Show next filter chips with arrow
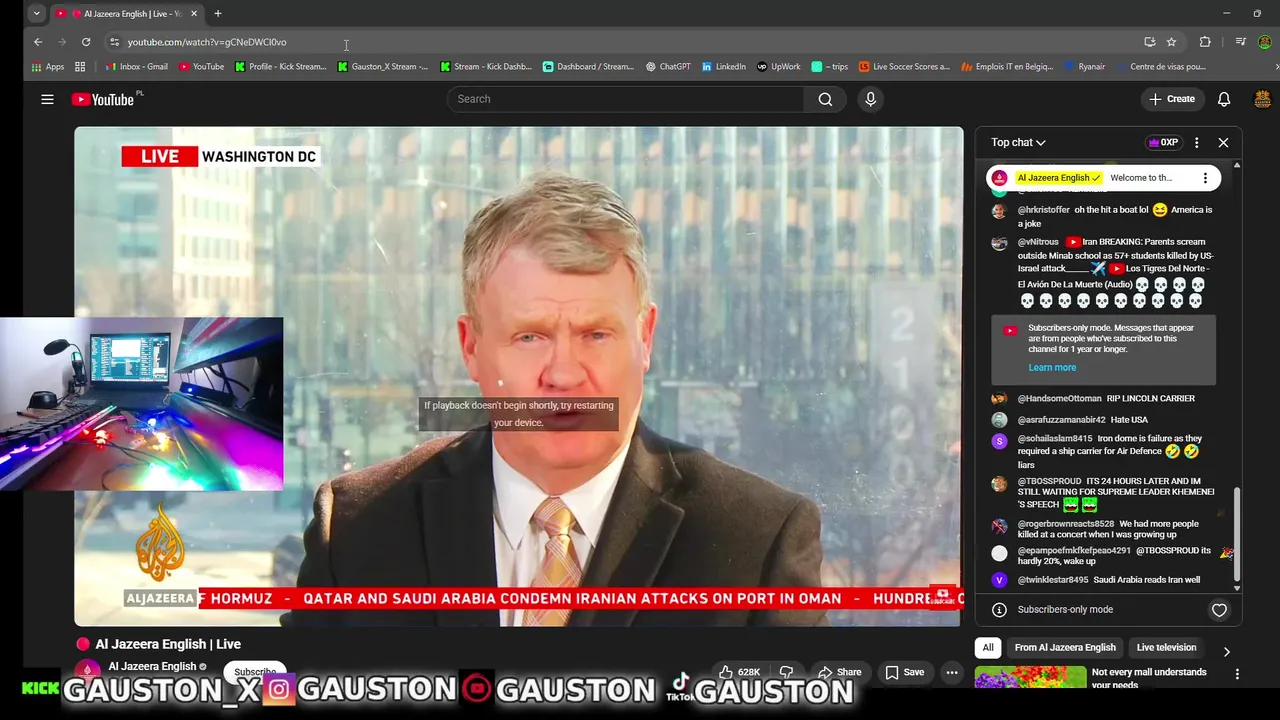The width and height of the screenshot is (1280, 720). (x=1226, y=652)
